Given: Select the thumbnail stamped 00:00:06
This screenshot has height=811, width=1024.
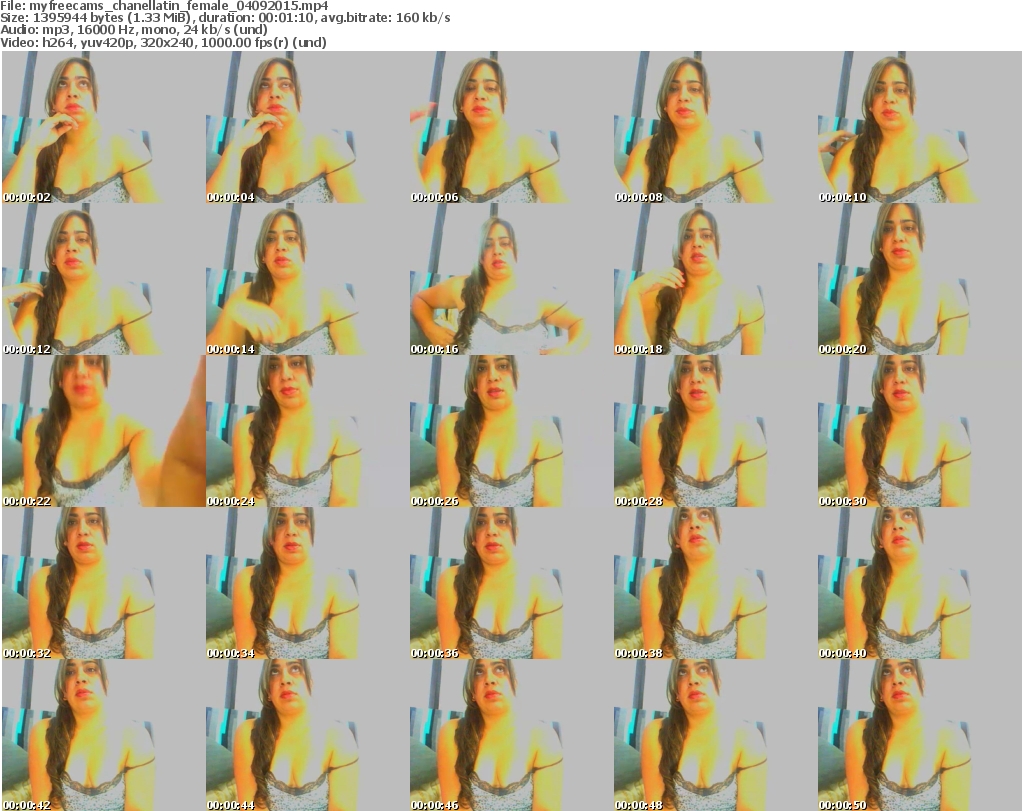Looking at the screenshot, I should click(x=511, y=127).
